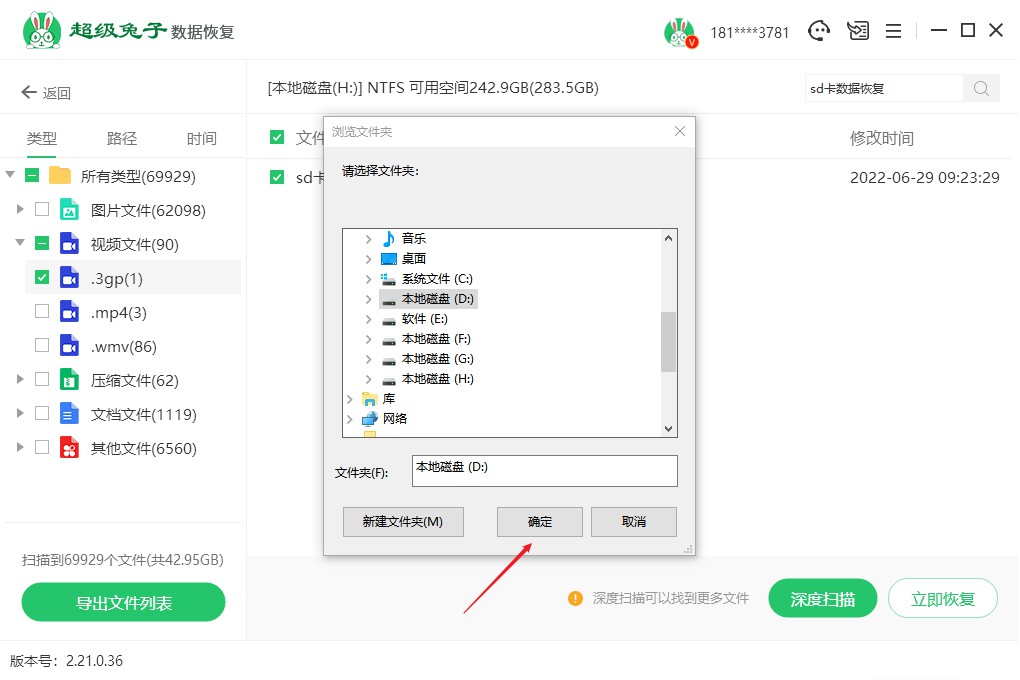
Task: Open the feedback message icon
Action: point(857,31)
